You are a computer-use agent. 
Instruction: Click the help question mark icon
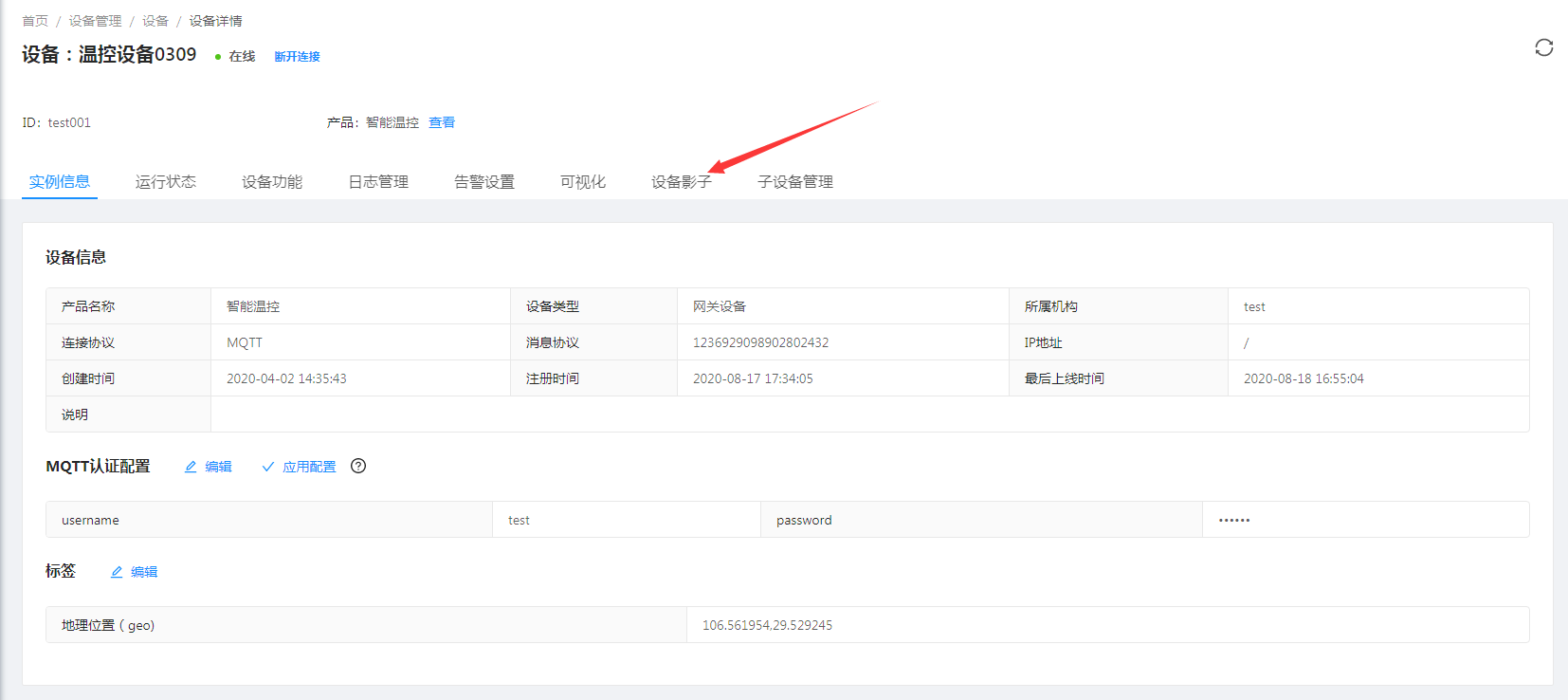coord(358,466)
